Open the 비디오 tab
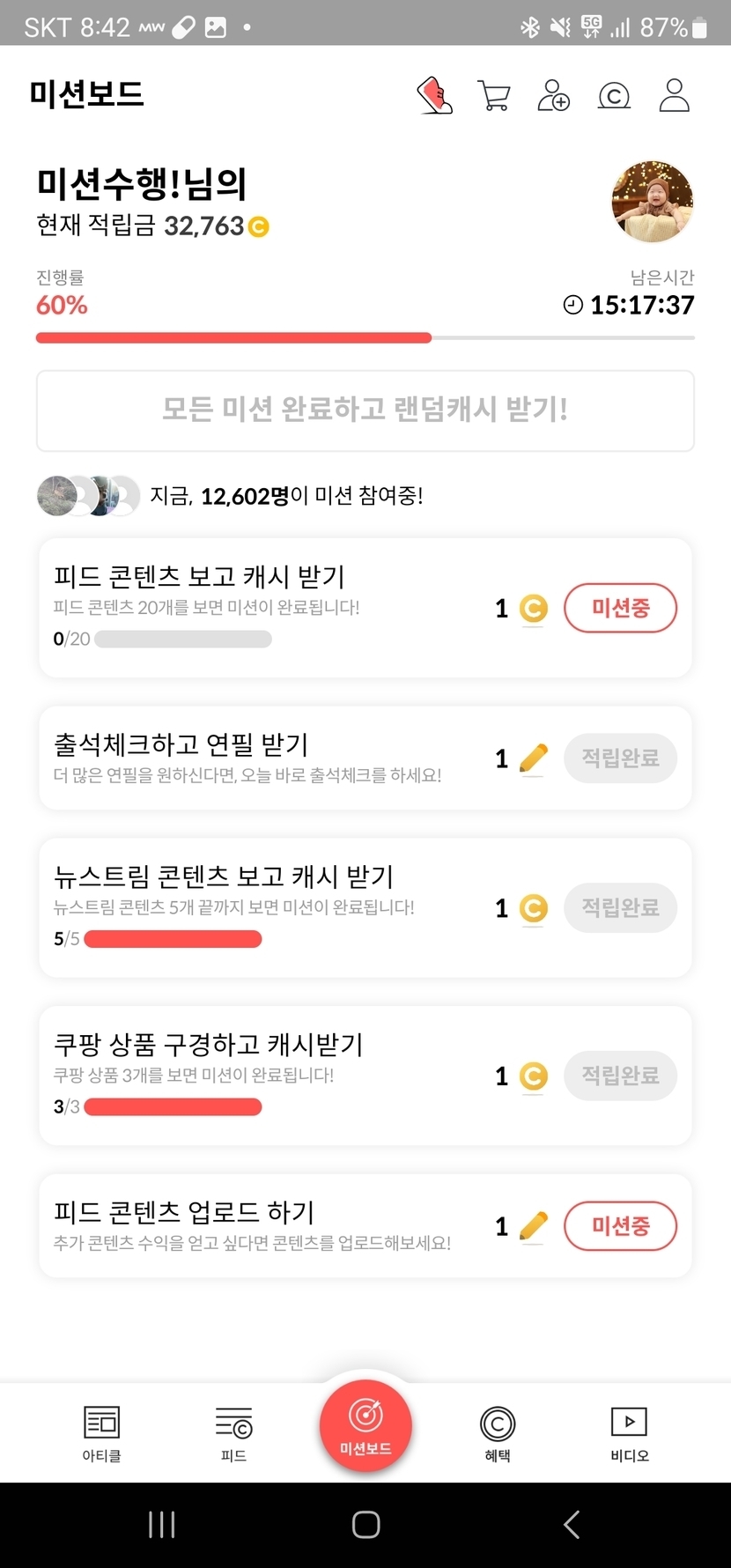731x1568 pixels. (x=630, y=1432)
